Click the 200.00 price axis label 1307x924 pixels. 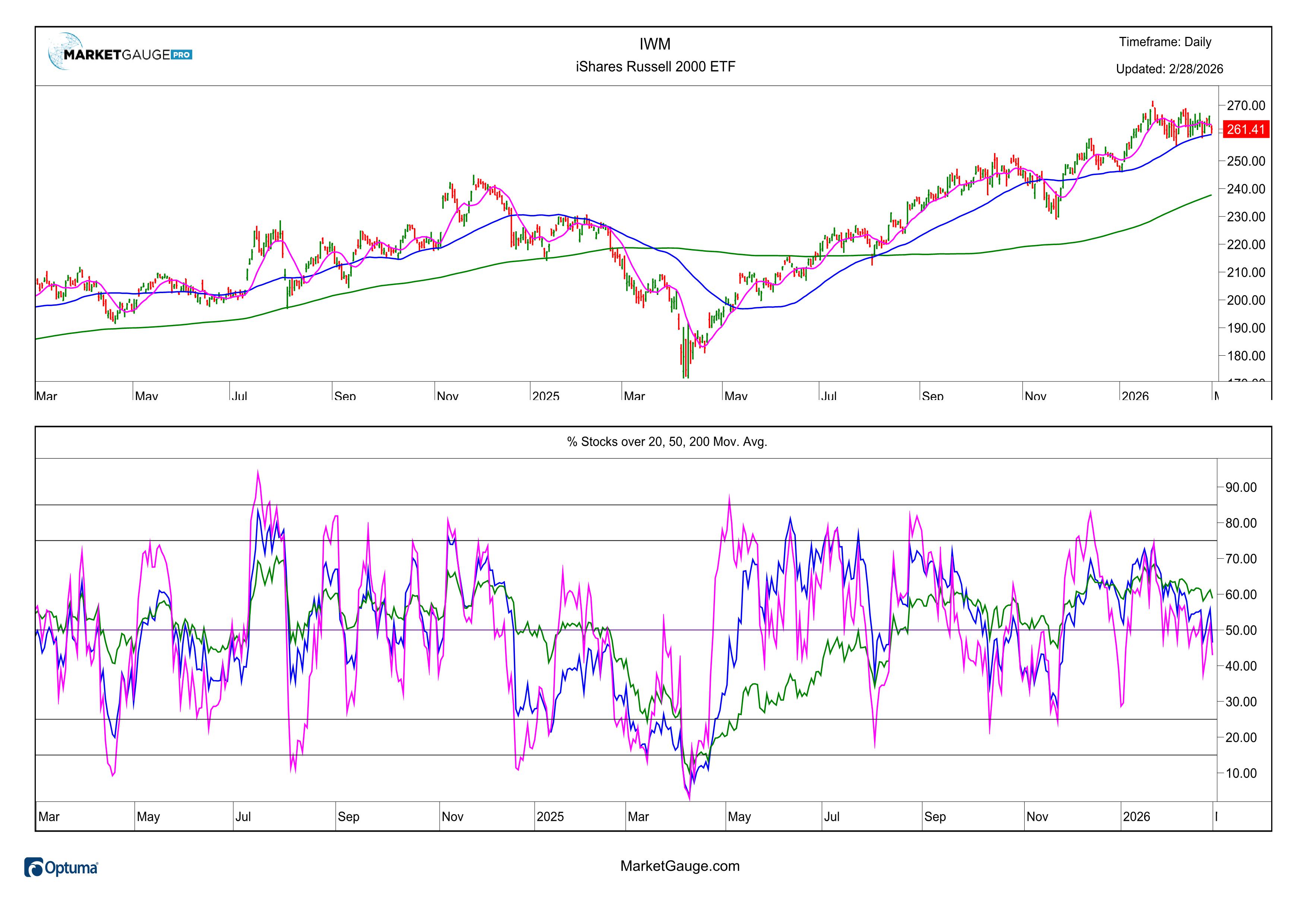[x=1246, y=300]
